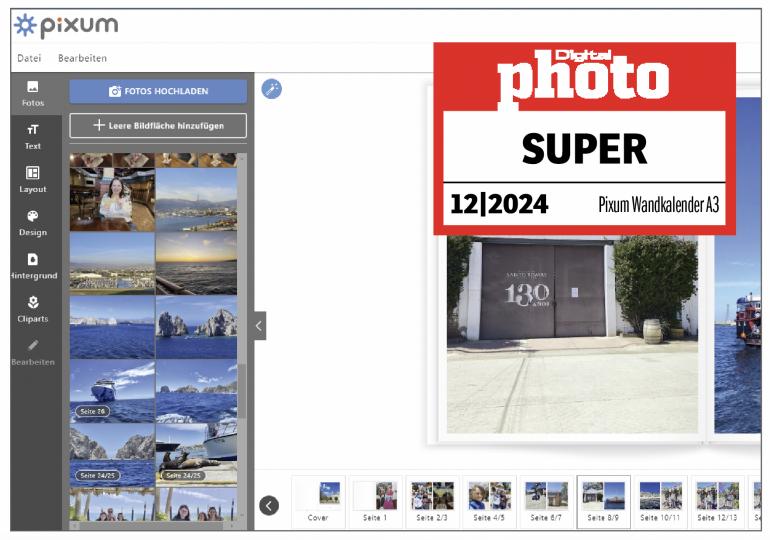Viewport: 770px width, 540px height.
Task: Select the coastal town bay photo
Action: [196, 199]
